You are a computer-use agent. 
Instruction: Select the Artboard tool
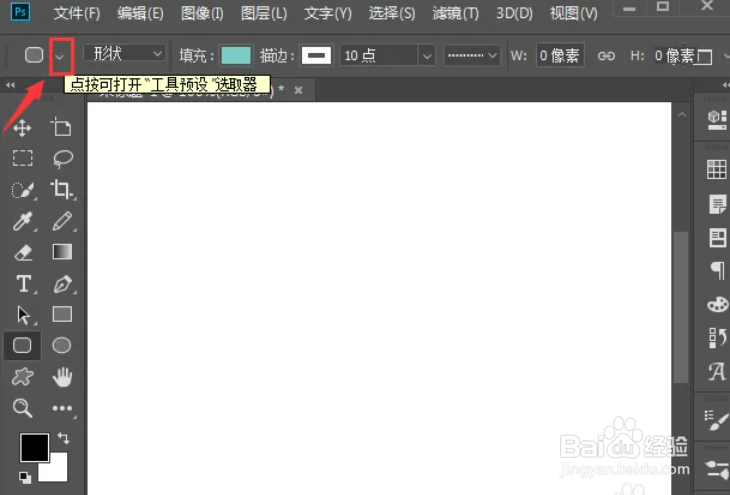[61, 127]
